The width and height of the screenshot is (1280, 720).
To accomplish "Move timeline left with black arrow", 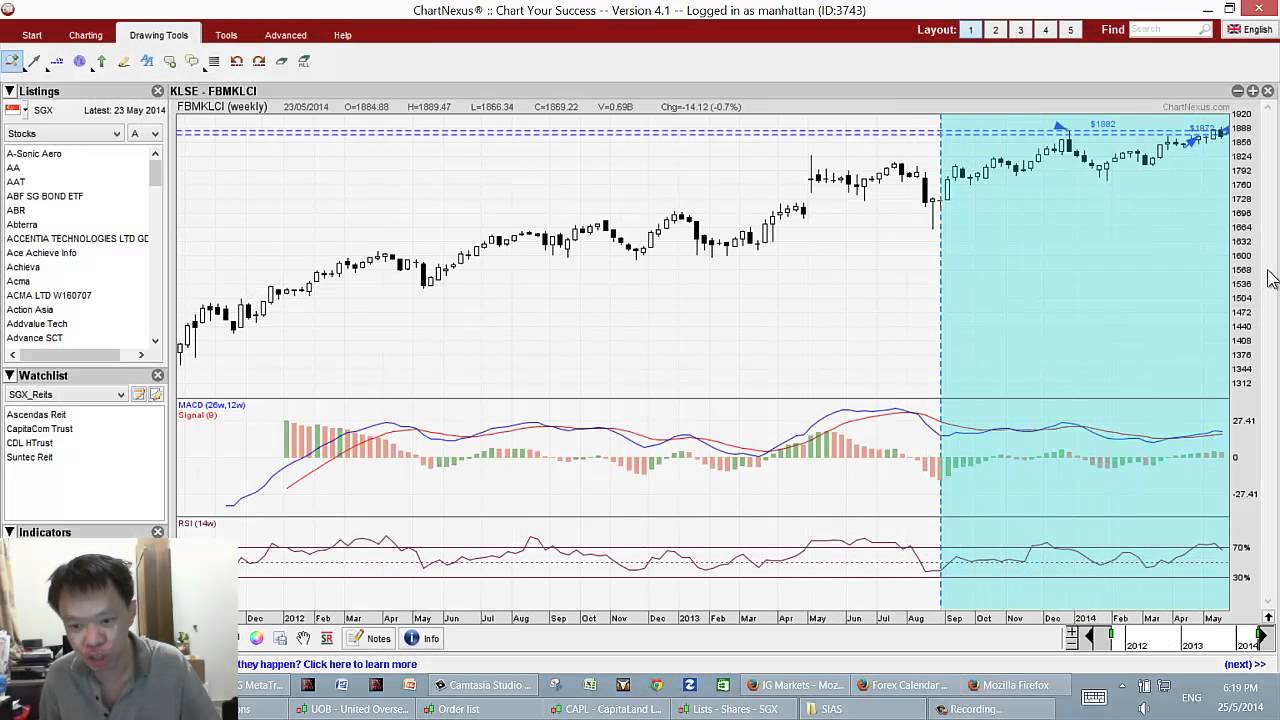I will pos(1089,637).
